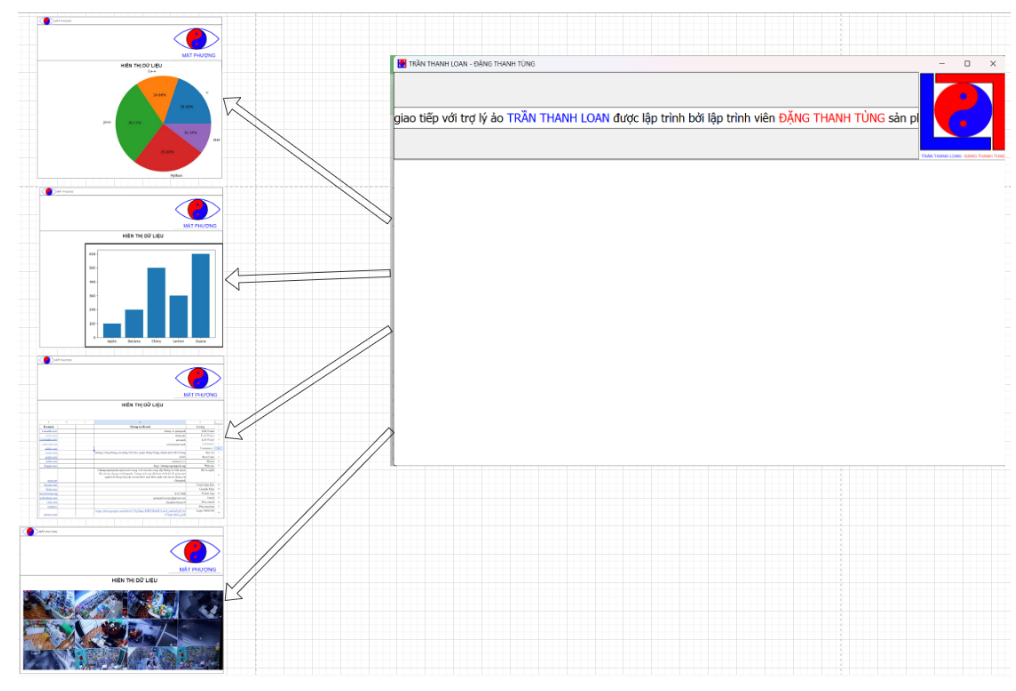This screenshot has height=691, width=1016.
Task: Click the HIỂN THỊ DỮ LIỆU heading above the bar chart
Action: 143,236
